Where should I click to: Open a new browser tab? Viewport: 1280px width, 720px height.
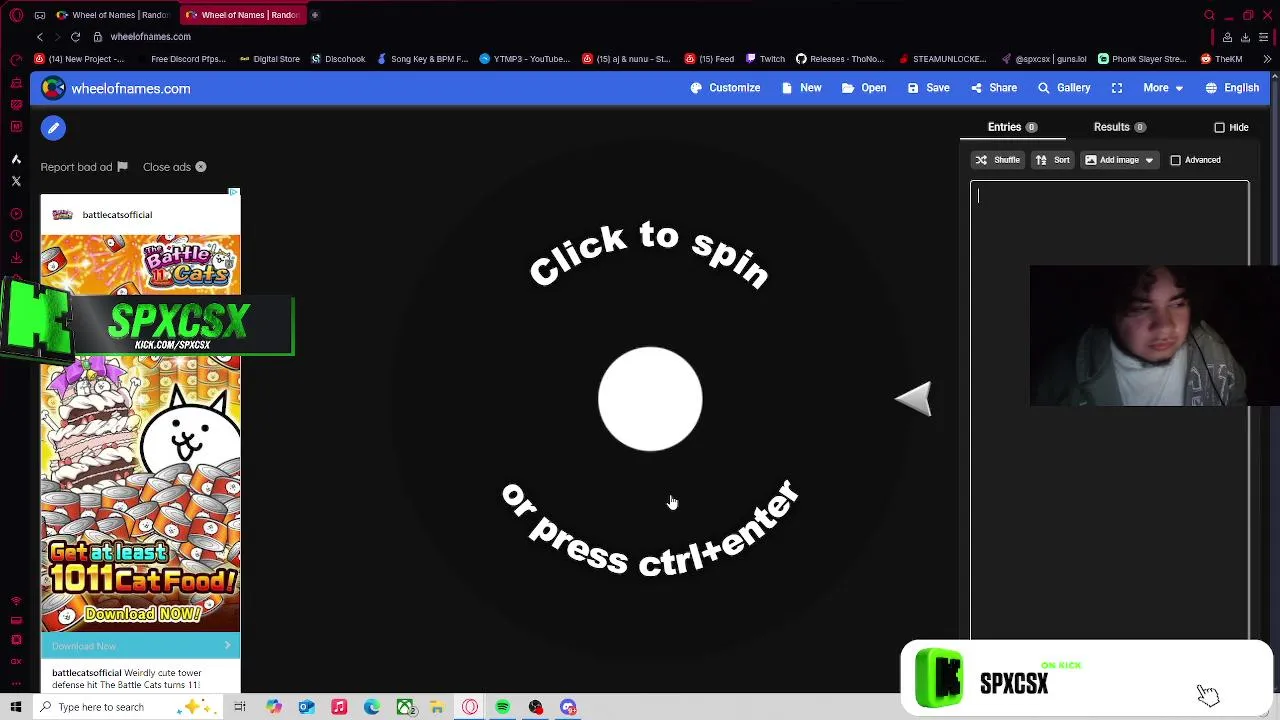[314, 15]
